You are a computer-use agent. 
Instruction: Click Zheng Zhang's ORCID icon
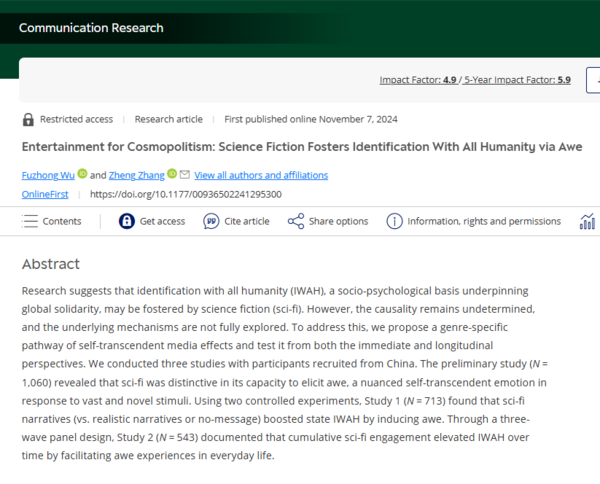pyautogui.click(x=172, y=174)
